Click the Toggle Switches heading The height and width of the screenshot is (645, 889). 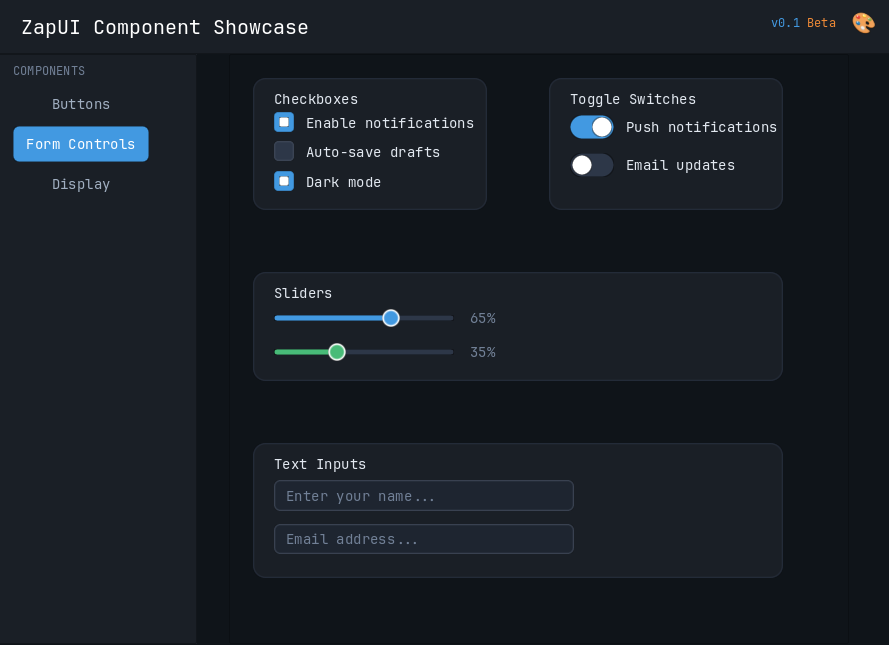pyautogui.click(x=633, y=99)
